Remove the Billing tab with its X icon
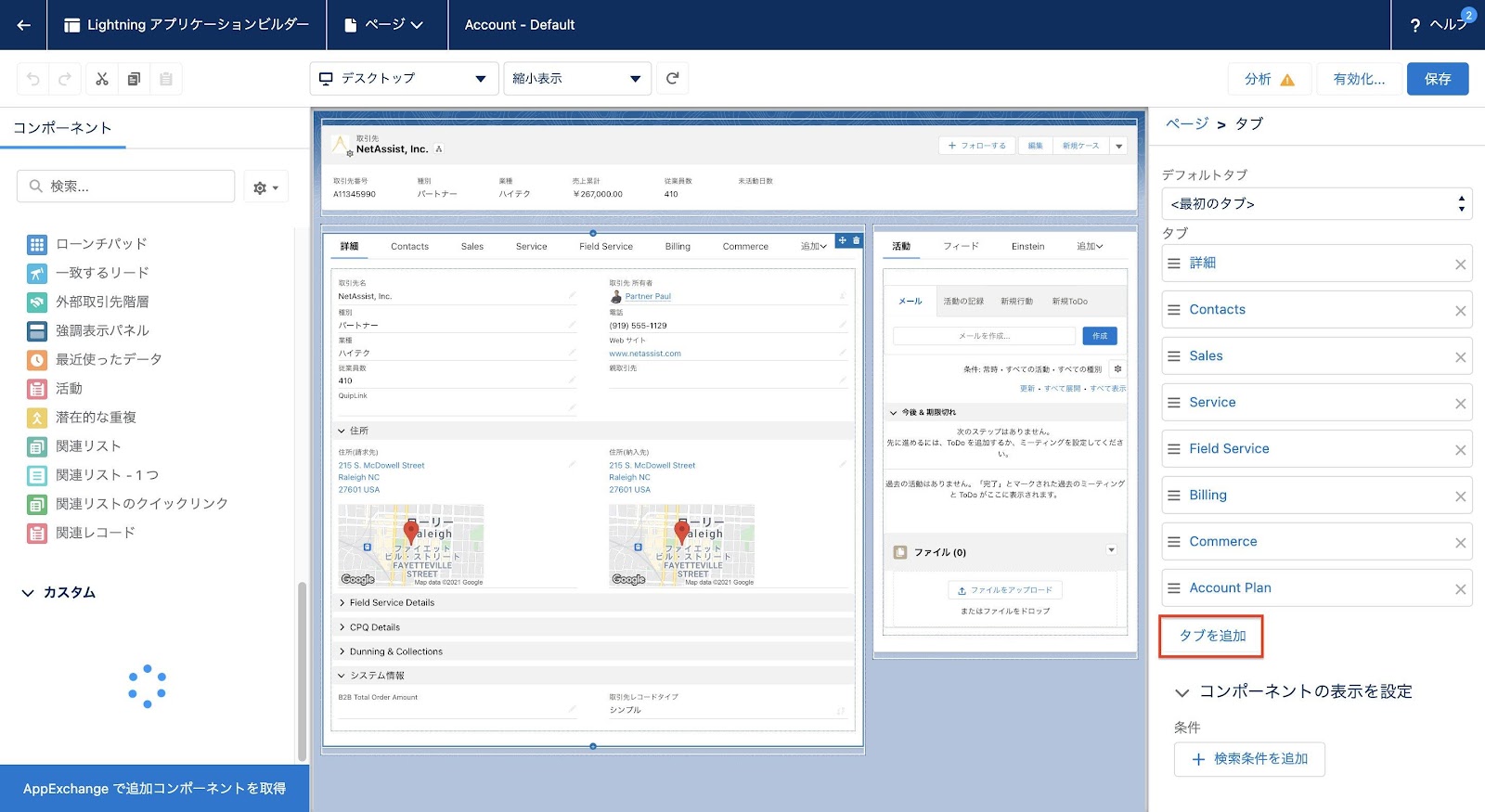 tap(1460, 496)
